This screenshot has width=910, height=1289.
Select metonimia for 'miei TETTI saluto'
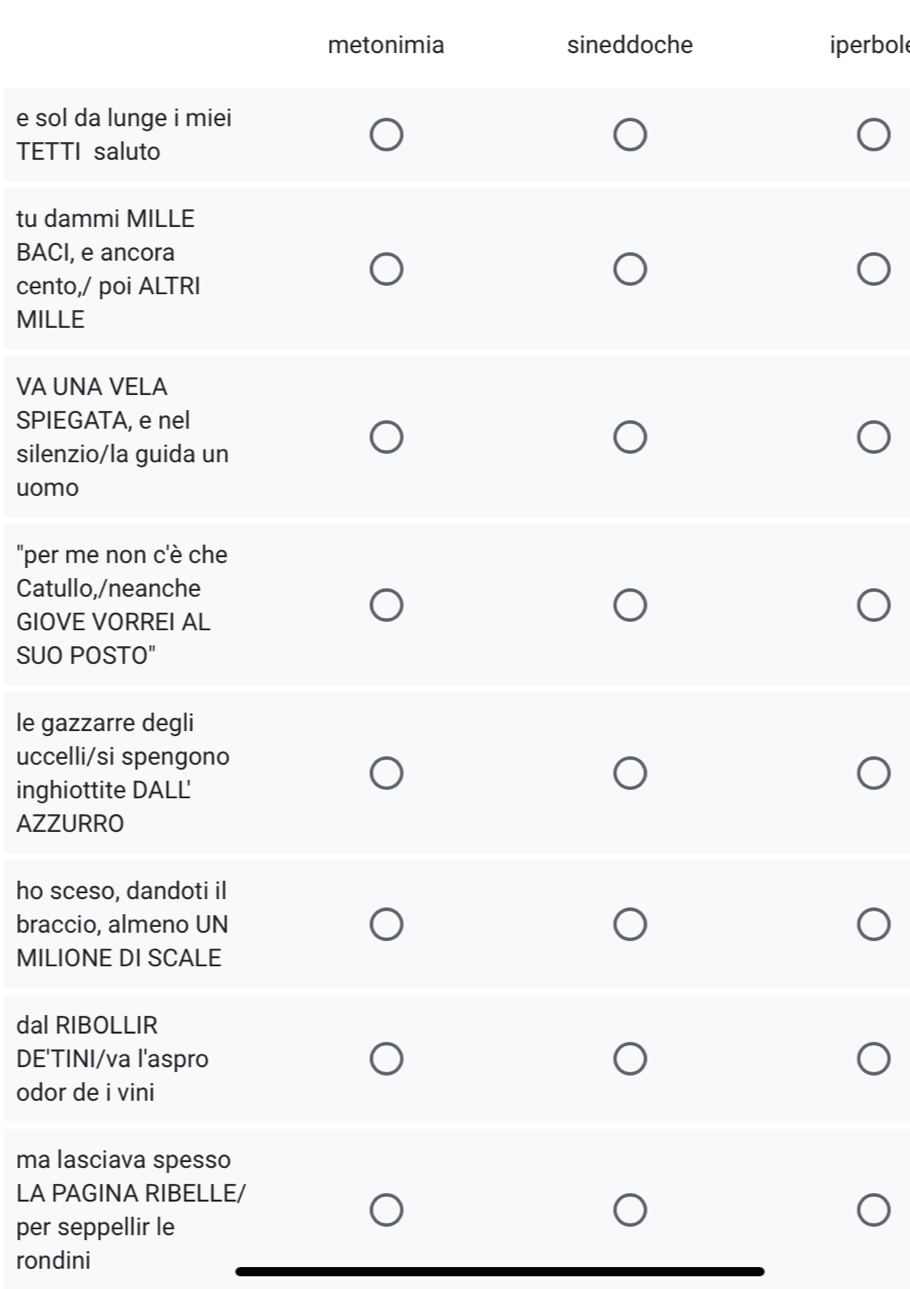387,135
